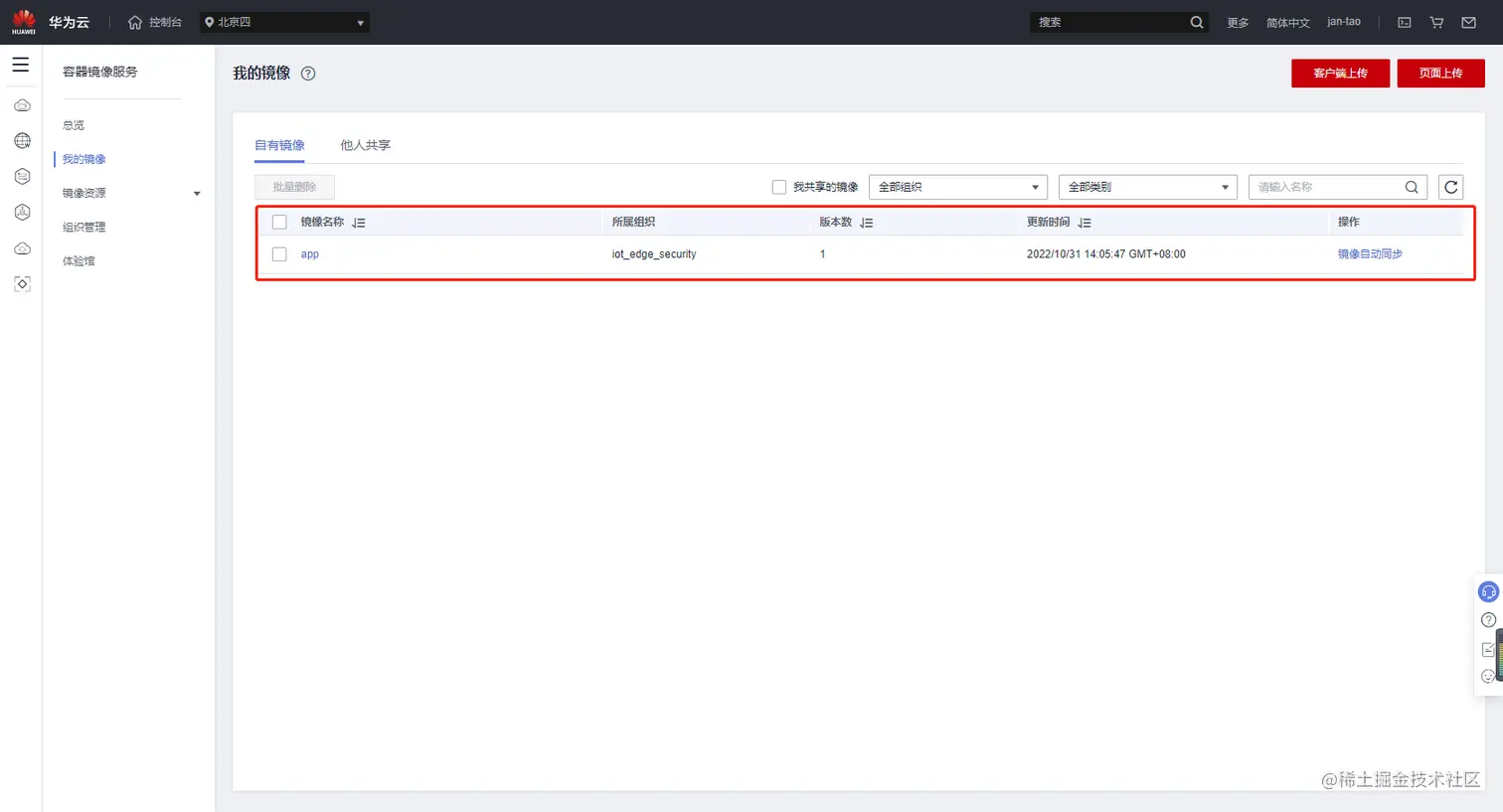1503x812 pixels.
Task: Click search icon in name filter box
Action: pyautogui.click(x=1412, y=187)
